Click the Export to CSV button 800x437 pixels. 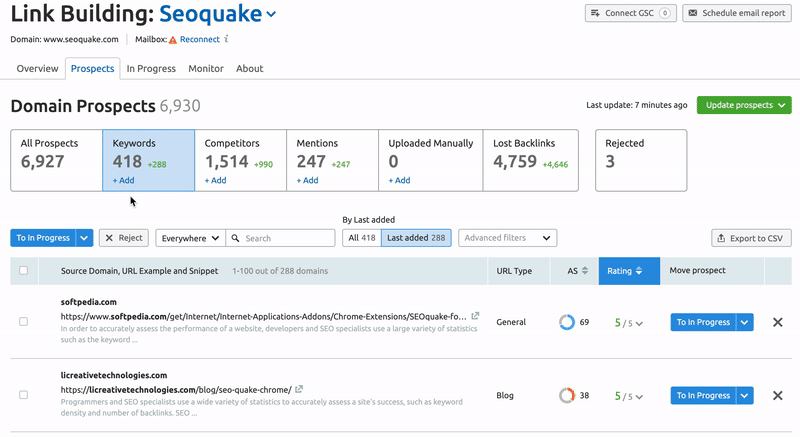(751, 238)
